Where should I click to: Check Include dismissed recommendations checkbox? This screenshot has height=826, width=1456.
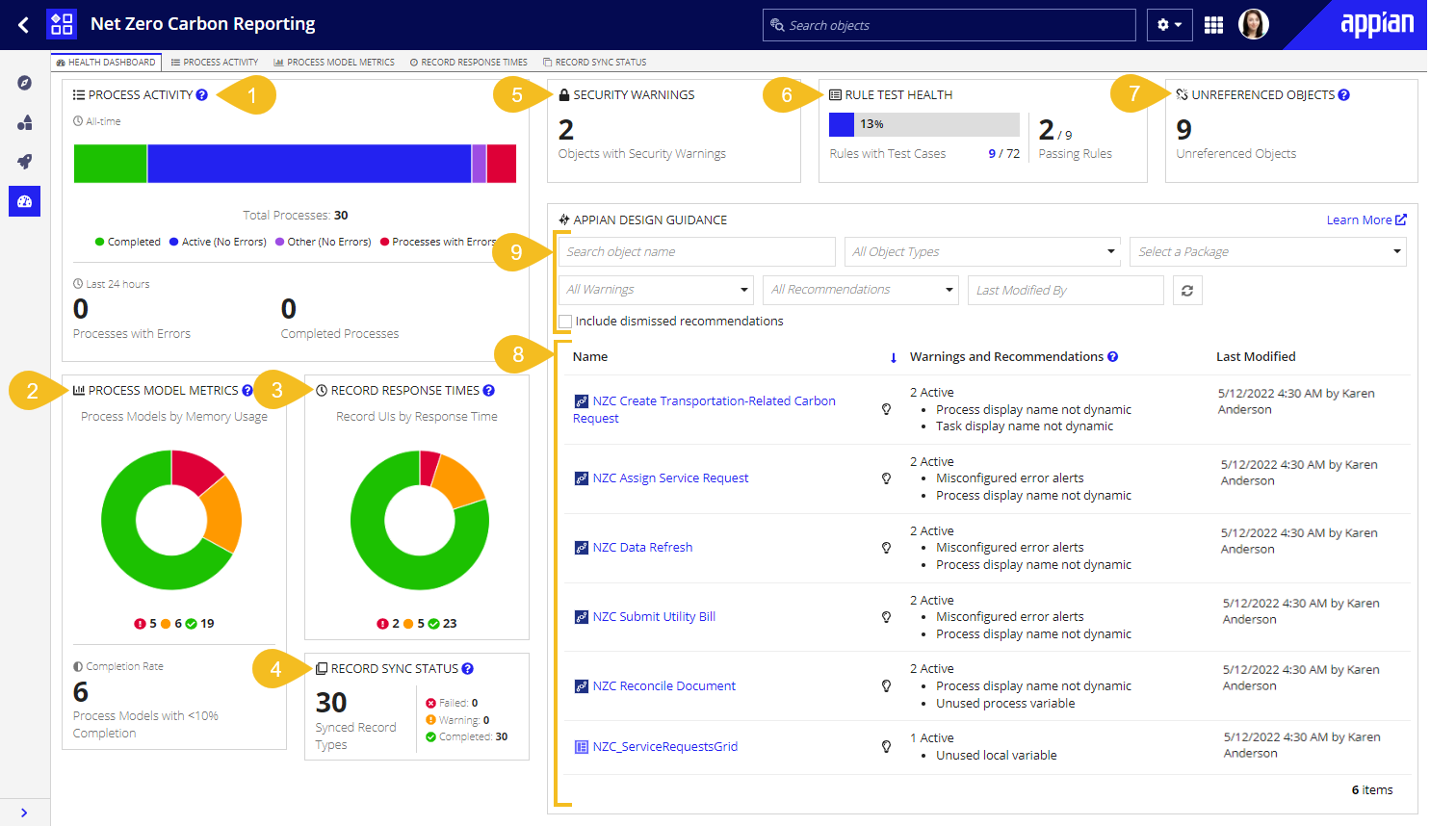565,322
